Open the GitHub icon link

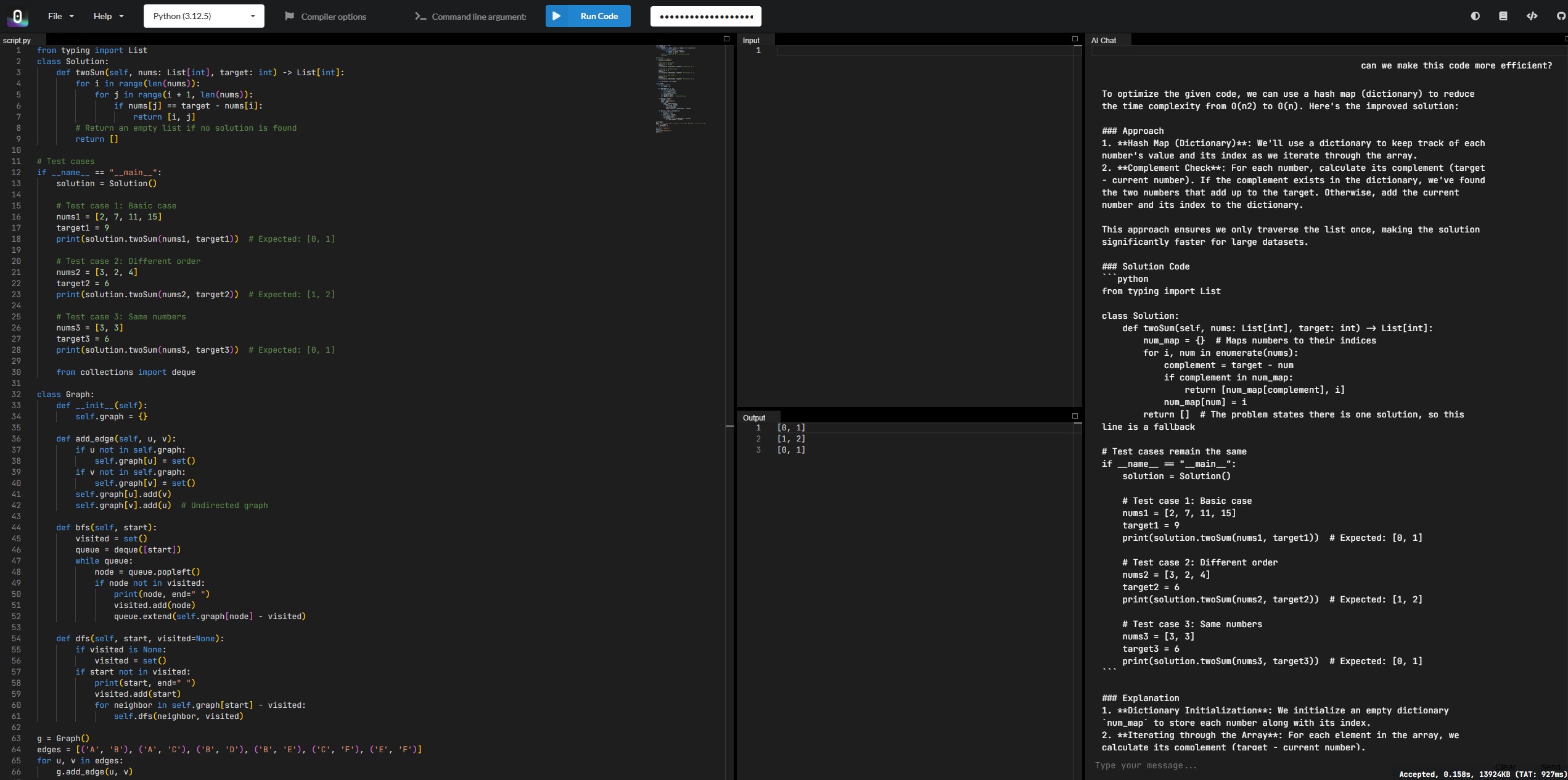tap(1561, 16)
